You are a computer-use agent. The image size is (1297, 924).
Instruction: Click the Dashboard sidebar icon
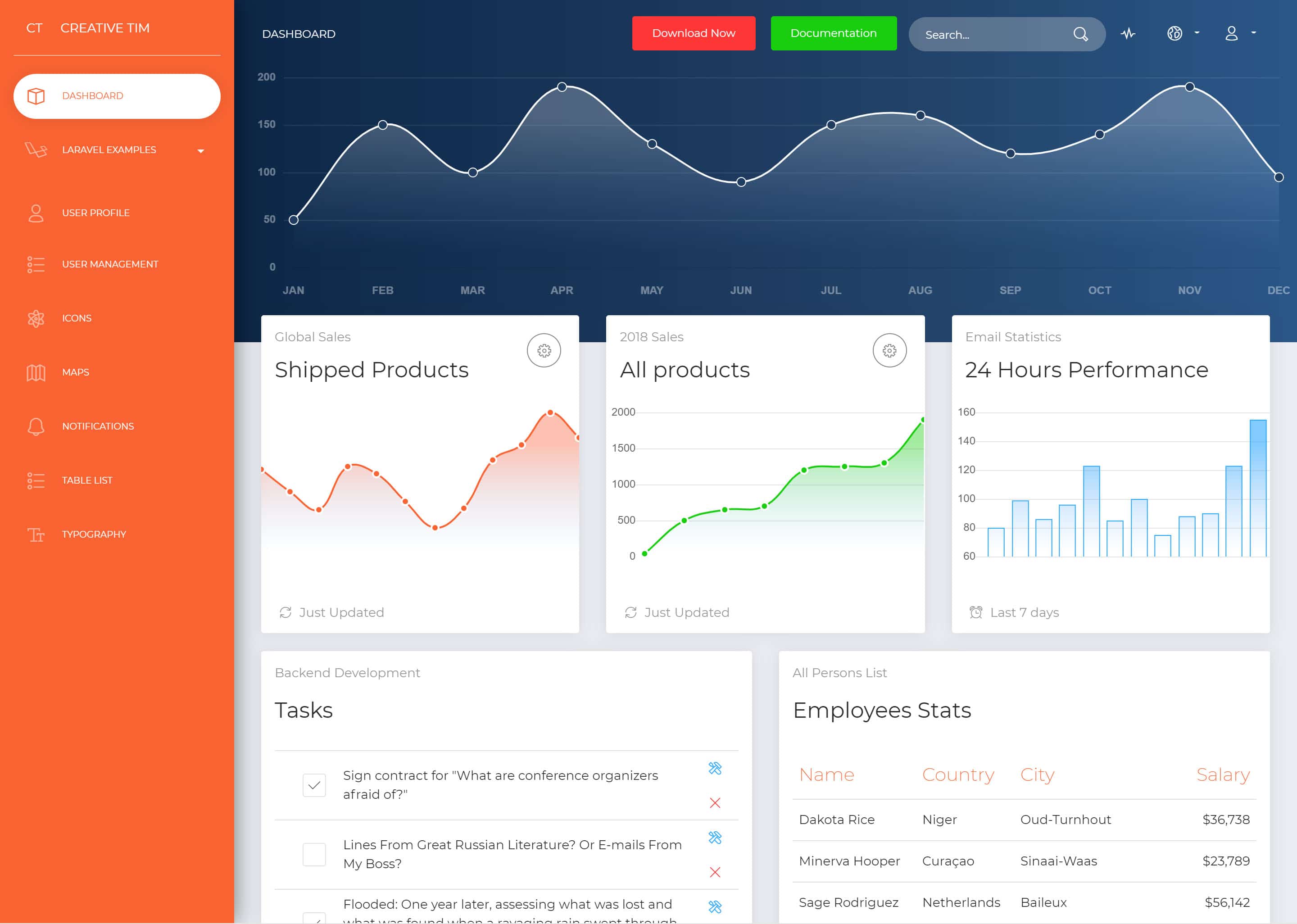pos(36,95)
